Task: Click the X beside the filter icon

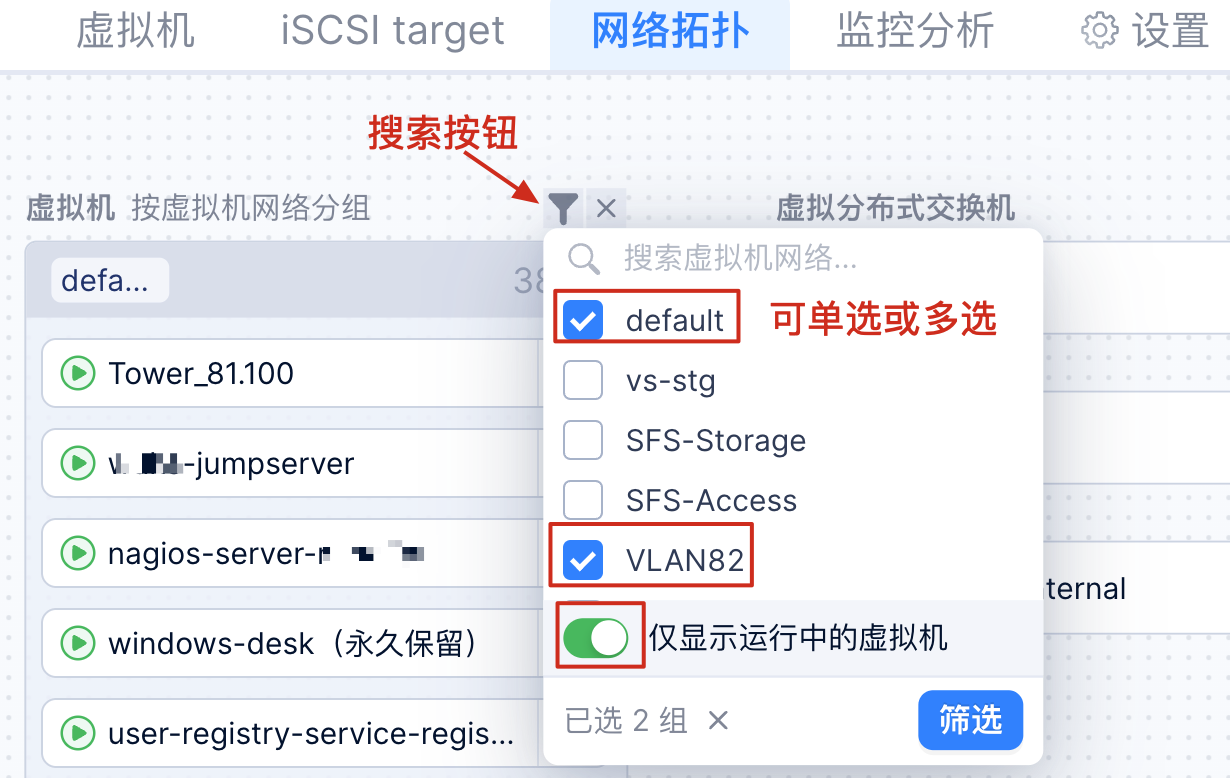Action: 606,208
